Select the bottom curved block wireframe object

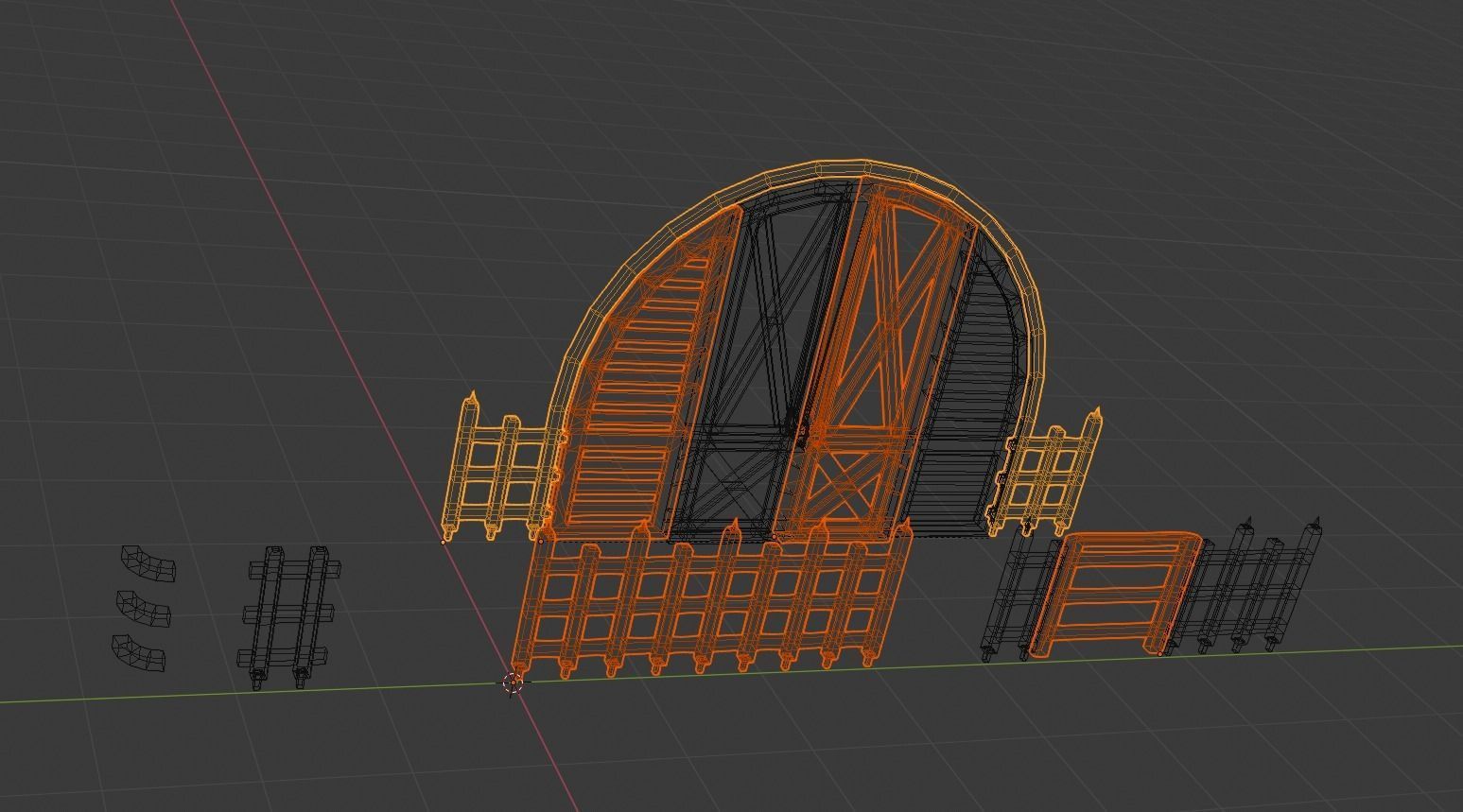click(x=138, y=653)
